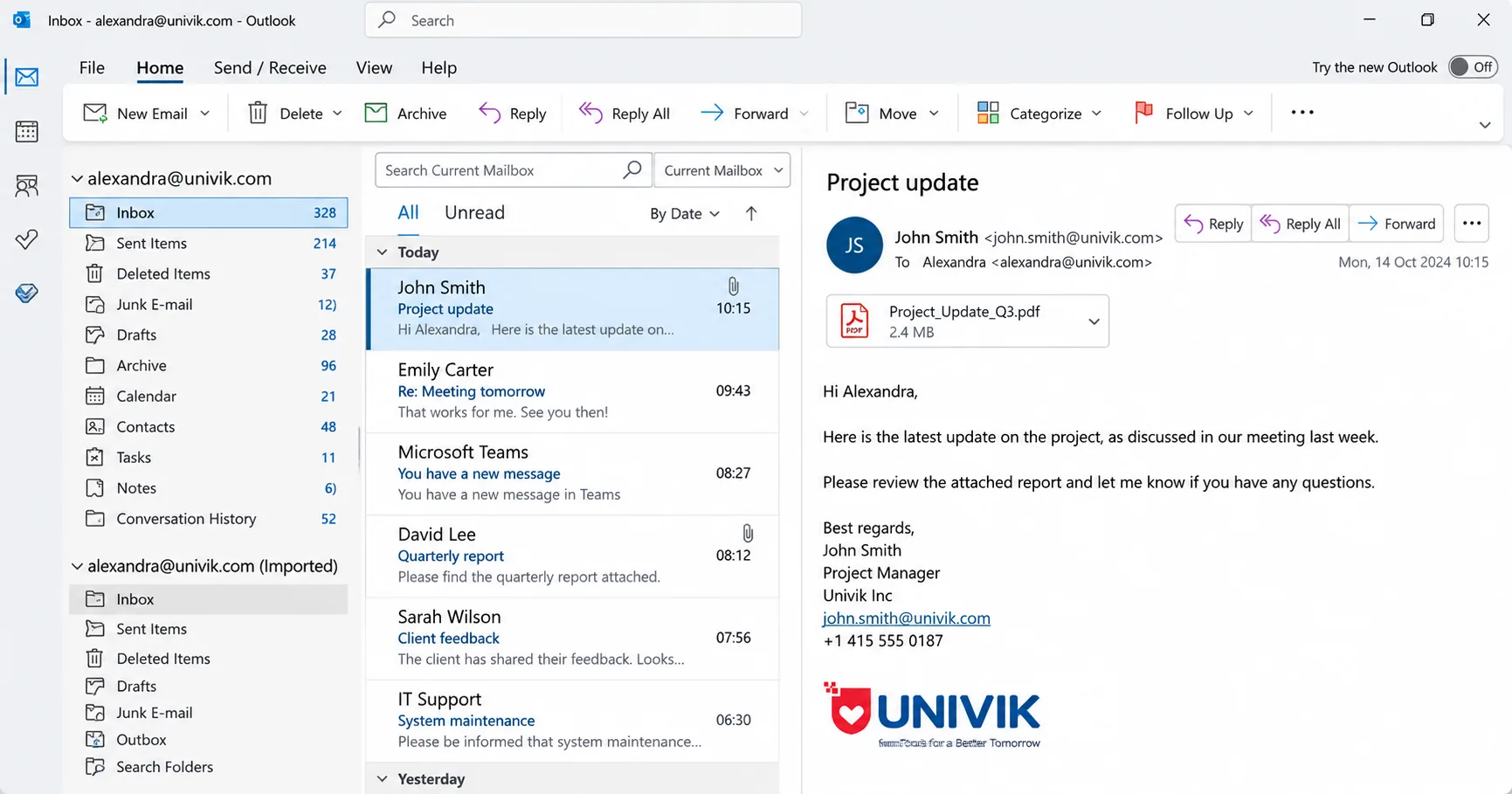
Task: Click the Categorize colored squares icon
Action: (988, 113)
